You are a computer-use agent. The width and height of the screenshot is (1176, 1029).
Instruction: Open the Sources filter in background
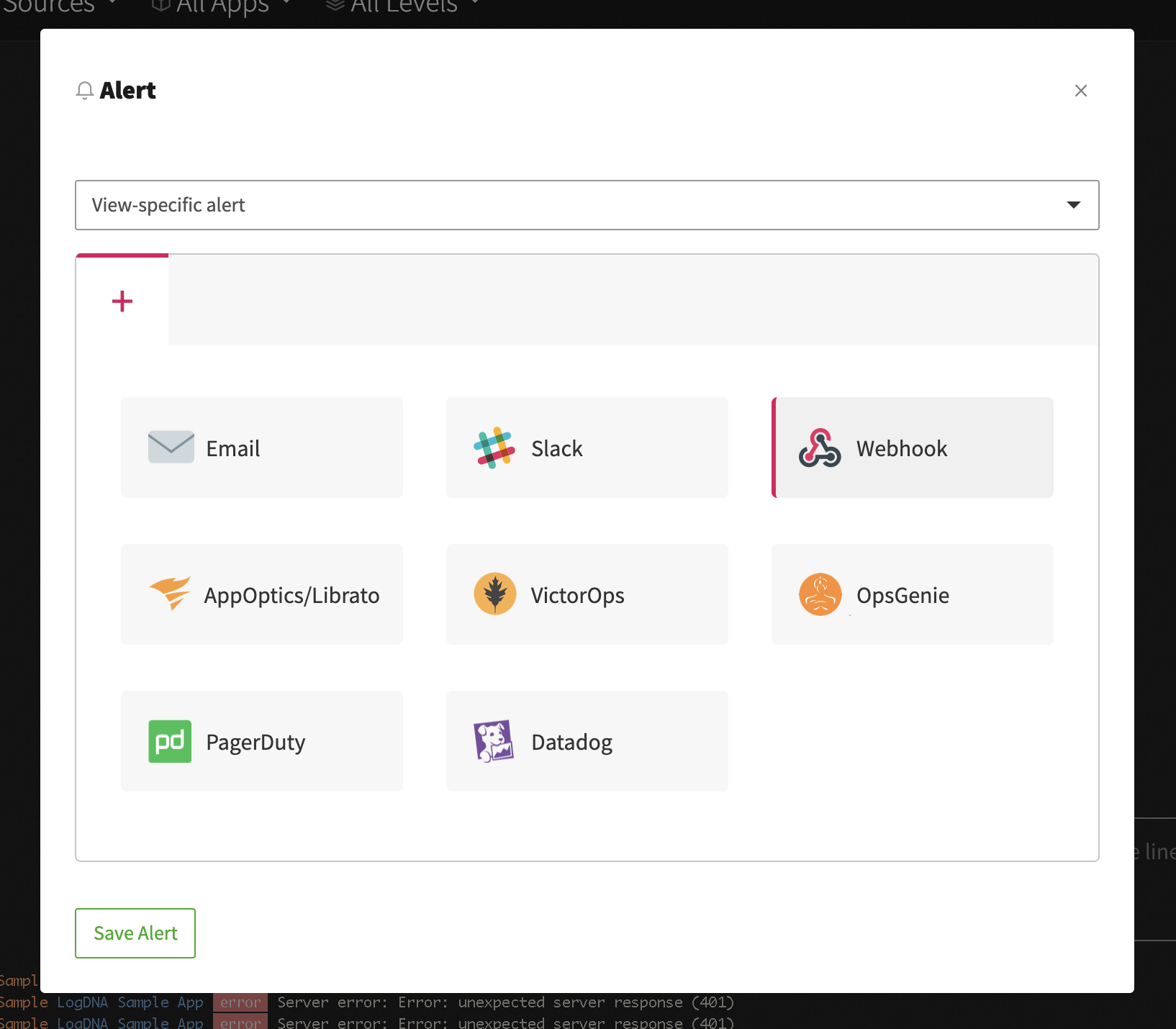click(x=59, y=7)
